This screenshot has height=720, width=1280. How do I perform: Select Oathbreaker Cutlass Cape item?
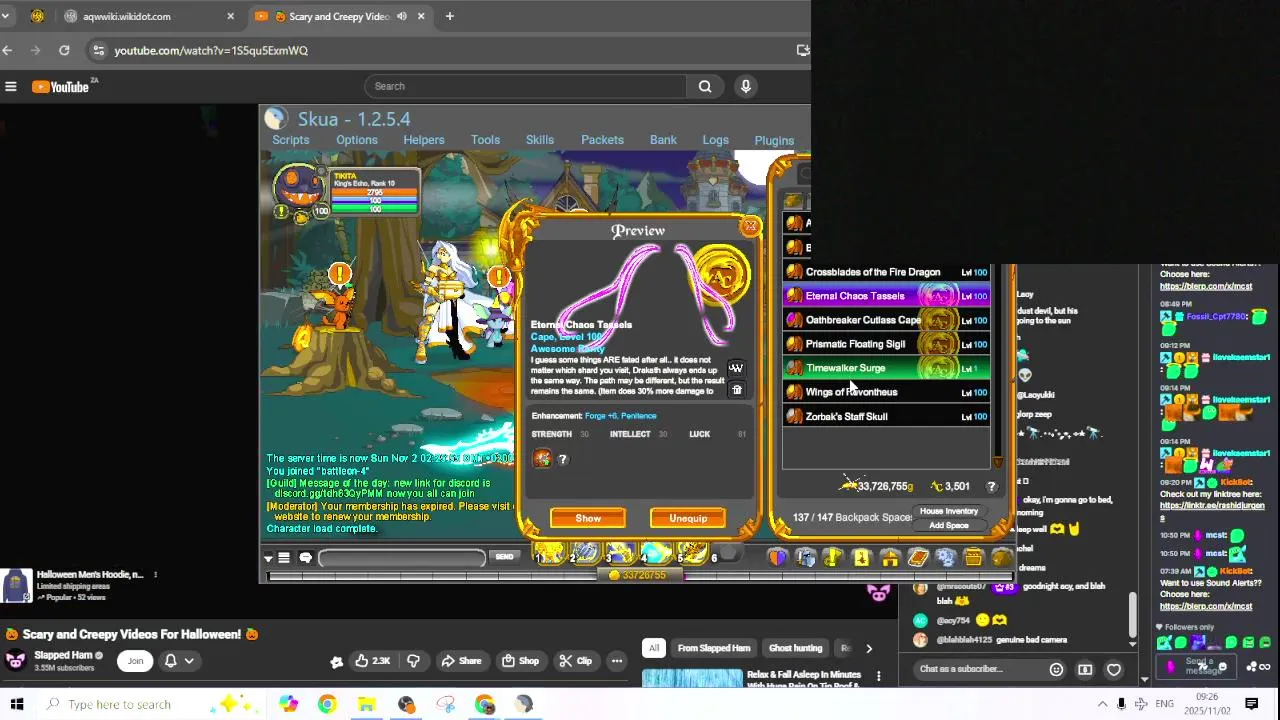click(x=886, y=320)
